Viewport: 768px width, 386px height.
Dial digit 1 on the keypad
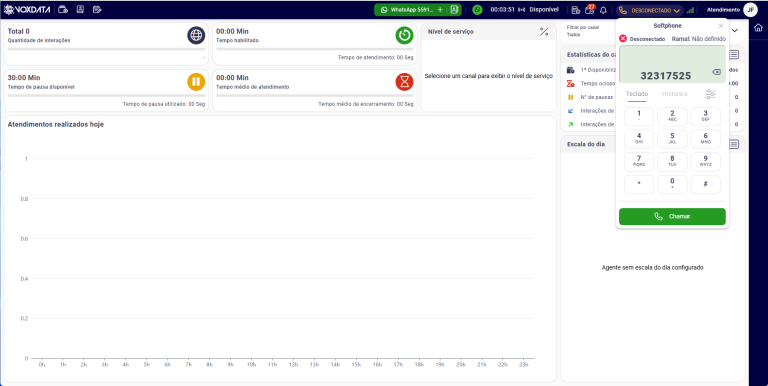click(x=639, y=117)
